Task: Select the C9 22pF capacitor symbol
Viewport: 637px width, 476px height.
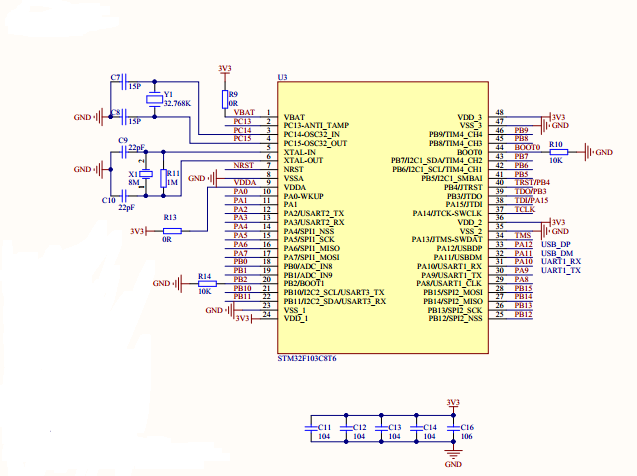Action: click(x=124, y=152)
